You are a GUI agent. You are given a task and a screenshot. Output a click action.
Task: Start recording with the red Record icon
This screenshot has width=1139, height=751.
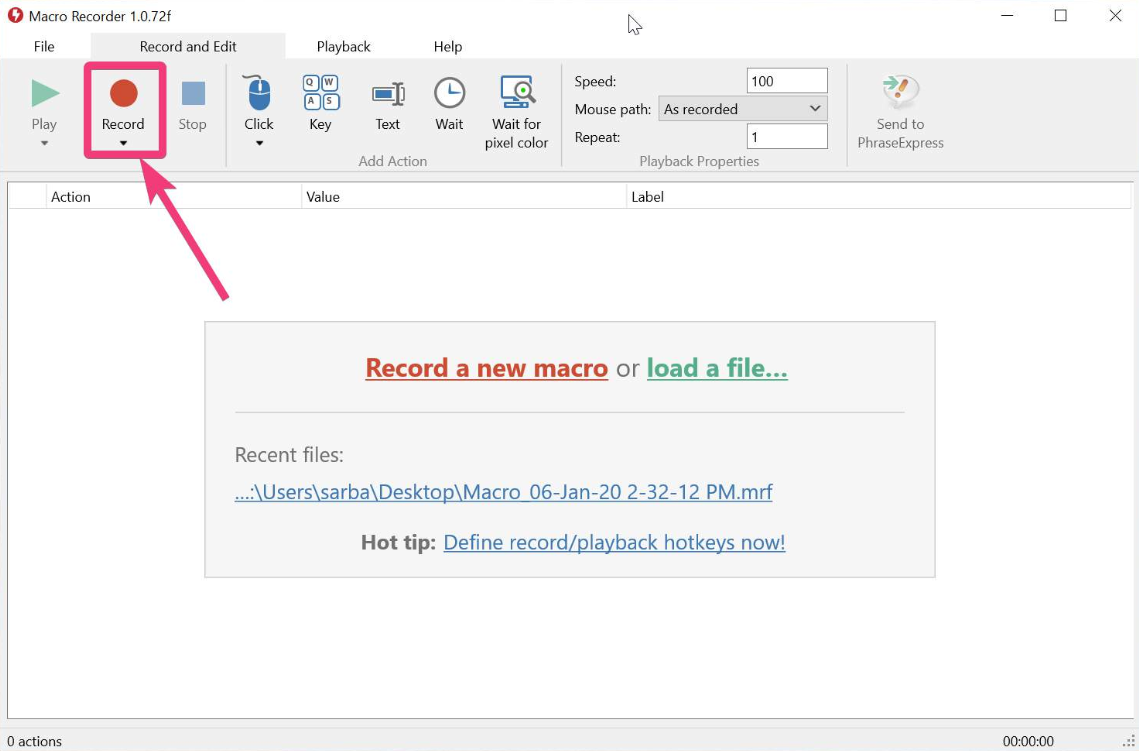pos(123,94)
